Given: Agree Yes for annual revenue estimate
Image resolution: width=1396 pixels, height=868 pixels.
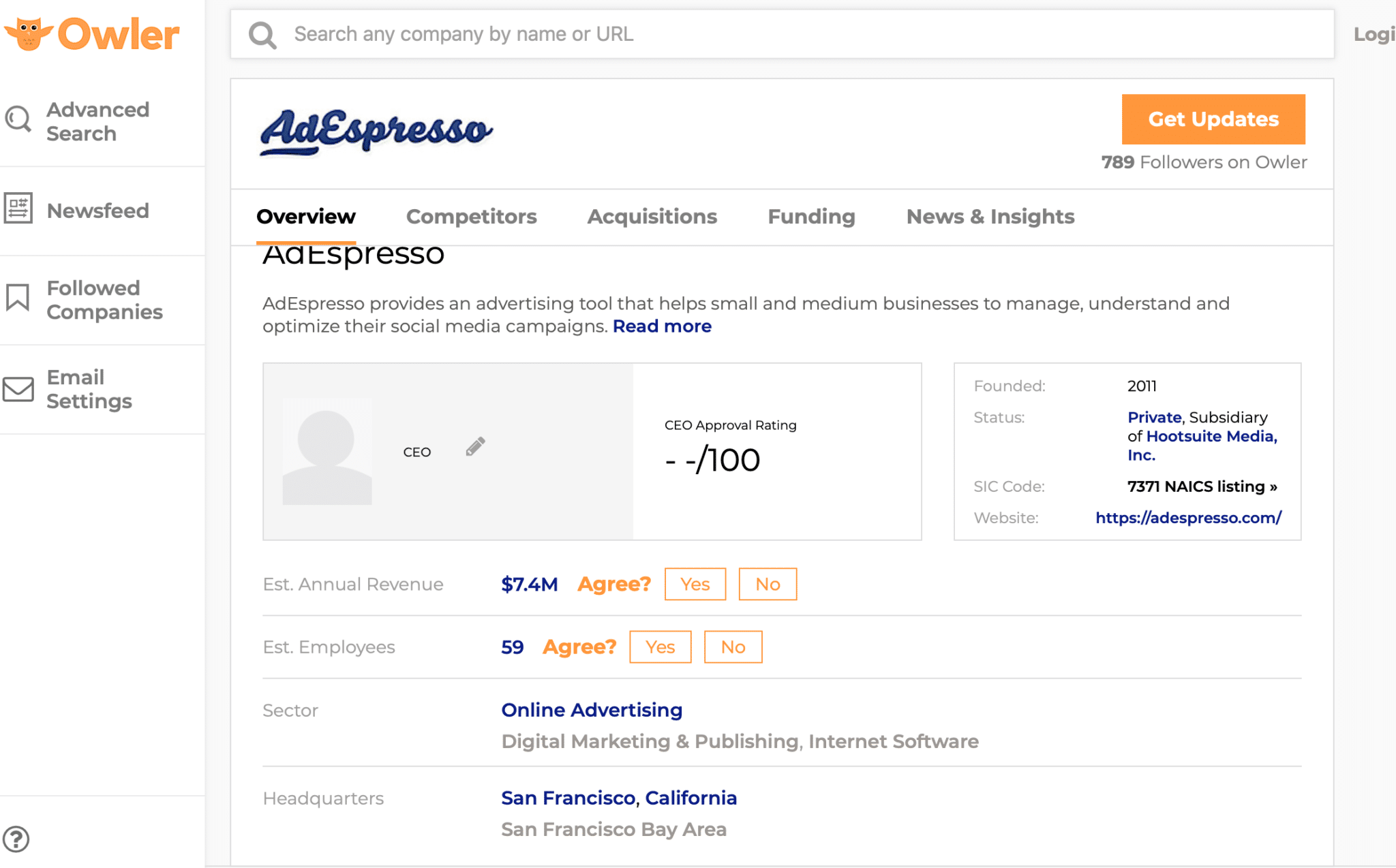Looking at the screenshot, I should 695,584.
